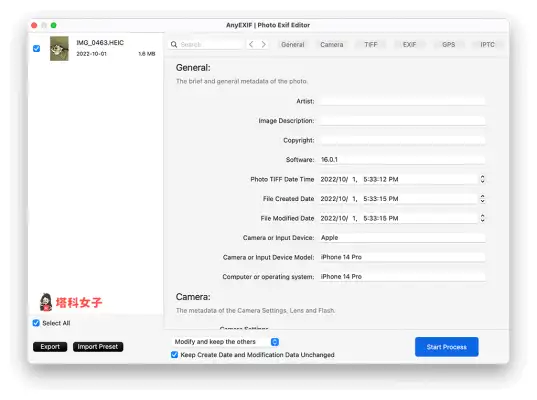Click the search magnifier icon
The height and width of the screenshot is (400, 537).
174,45
